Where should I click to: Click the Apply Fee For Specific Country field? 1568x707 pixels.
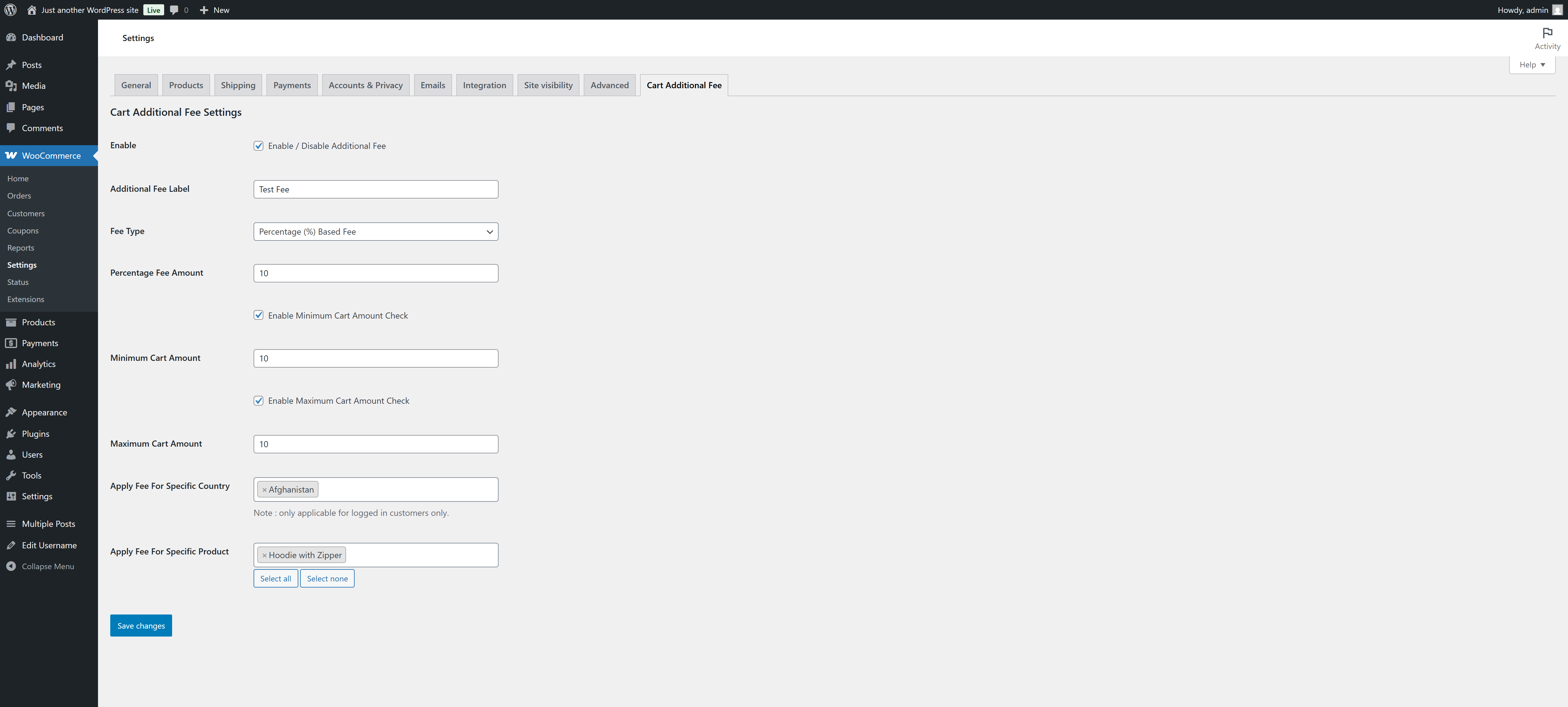pyautogui.click(x=375, y=490)
